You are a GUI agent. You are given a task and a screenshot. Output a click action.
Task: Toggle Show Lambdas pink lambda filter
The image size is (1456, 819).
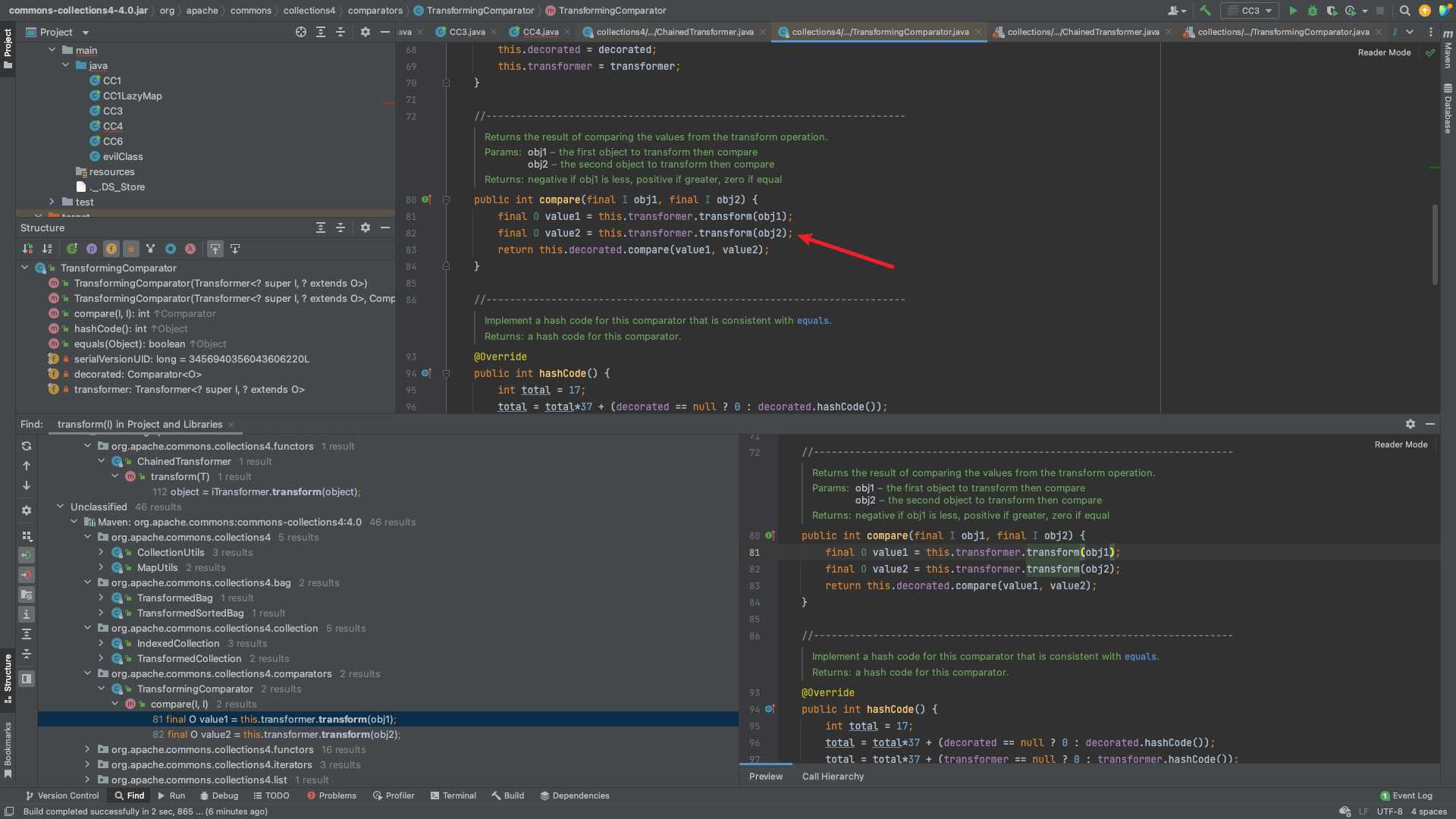pyautogui.click(x=190, y=249)
